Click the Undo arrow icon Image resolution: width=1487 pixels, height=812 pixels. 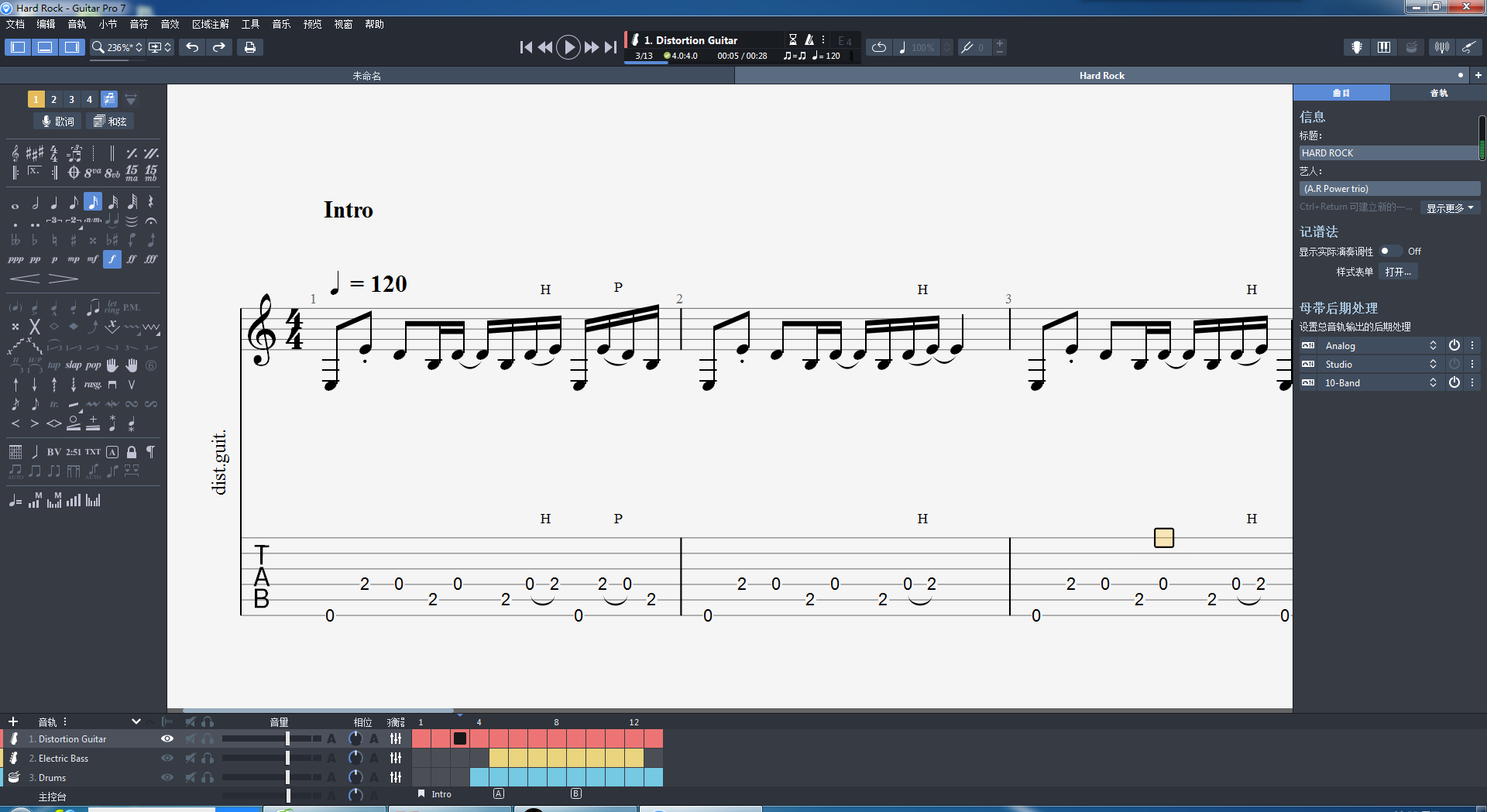coord(192,47)
